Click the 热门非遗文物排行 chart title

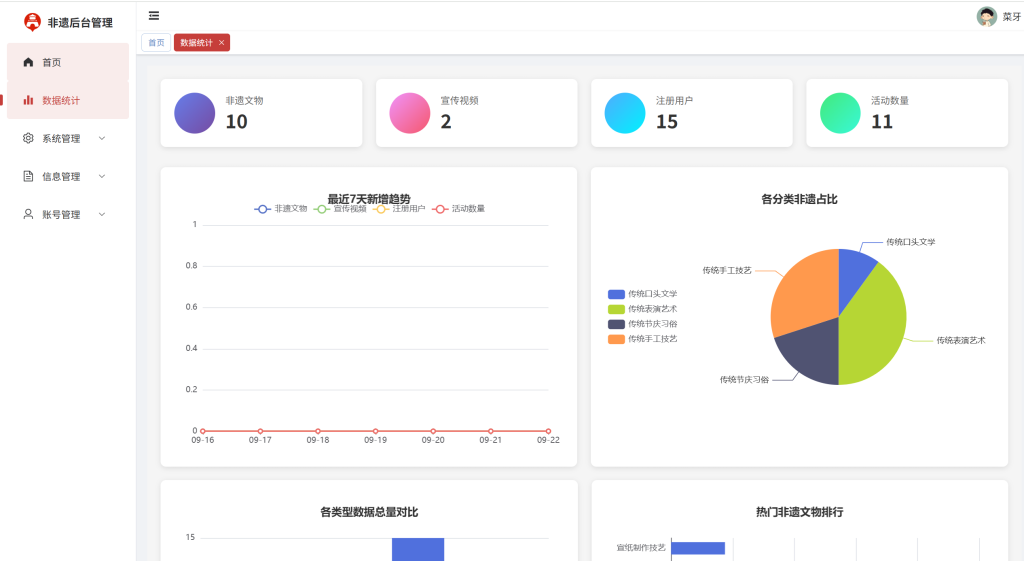pyautogui.click(x=799, y=512)
